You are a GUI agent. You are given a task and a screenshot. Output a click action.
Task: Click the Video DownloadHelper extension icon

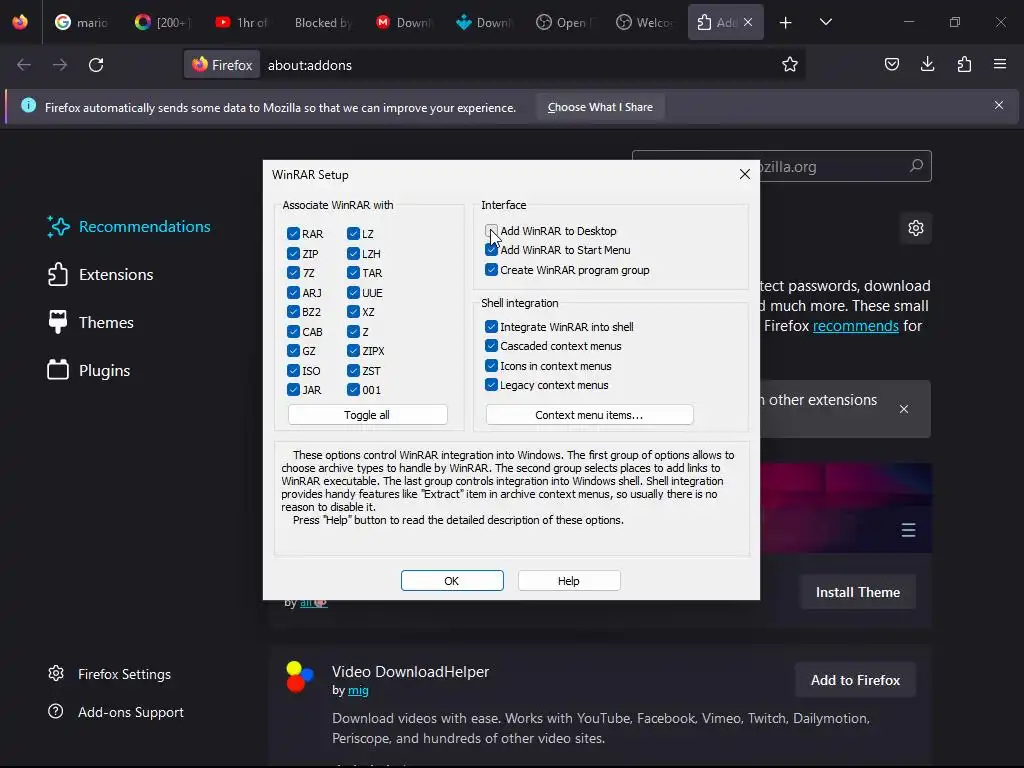(x=300, y=677)
